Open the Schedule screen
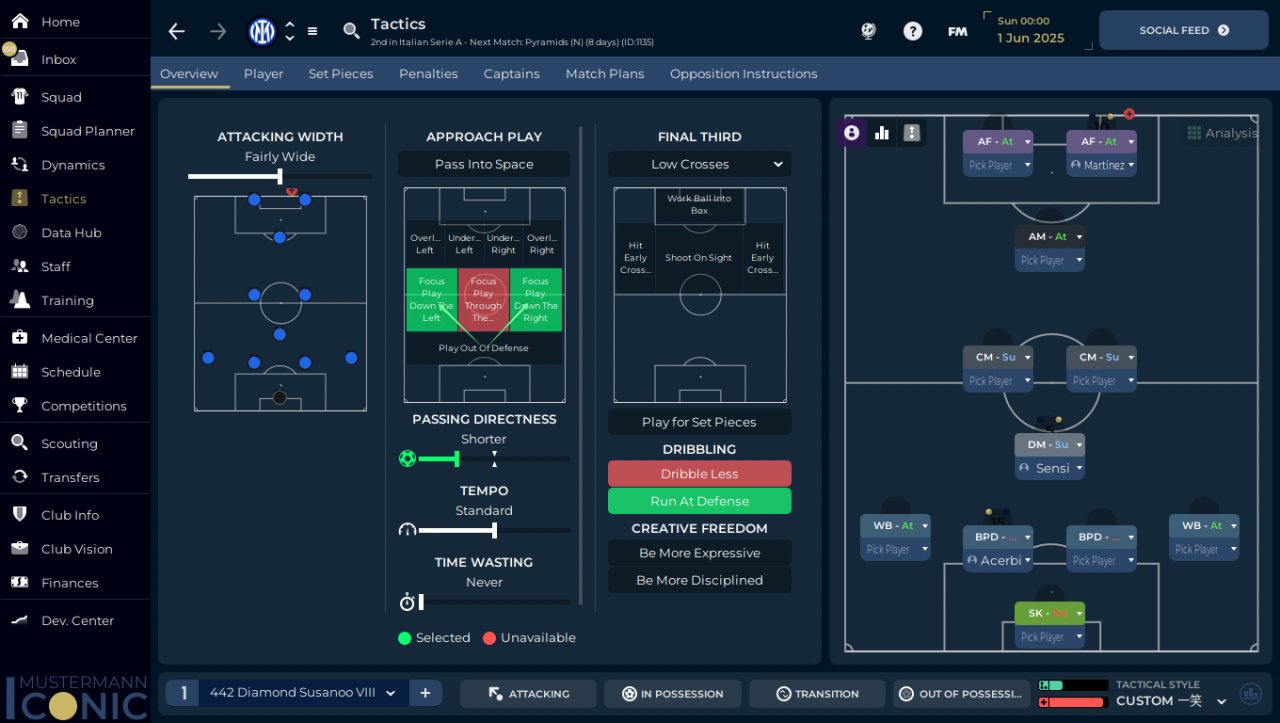 click(70, 372)
